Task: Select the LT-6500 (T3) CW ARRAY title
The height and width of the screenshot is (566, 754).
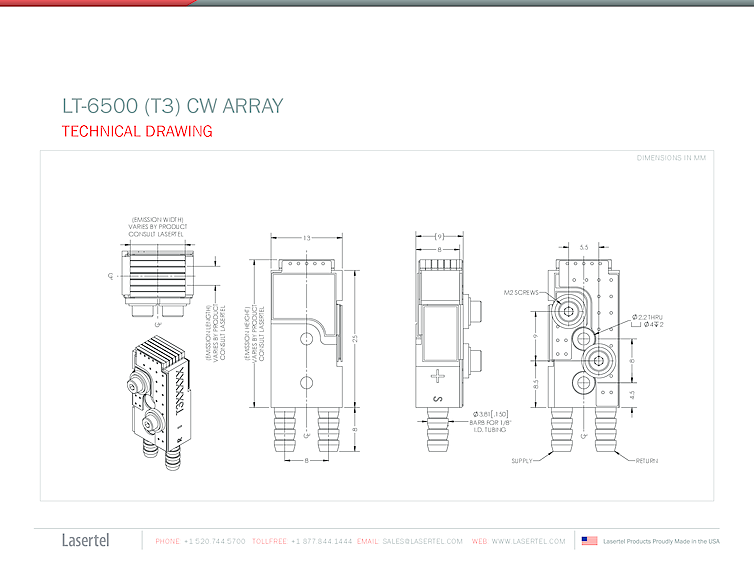Action: pyautogui.click(x=172, y=106)
